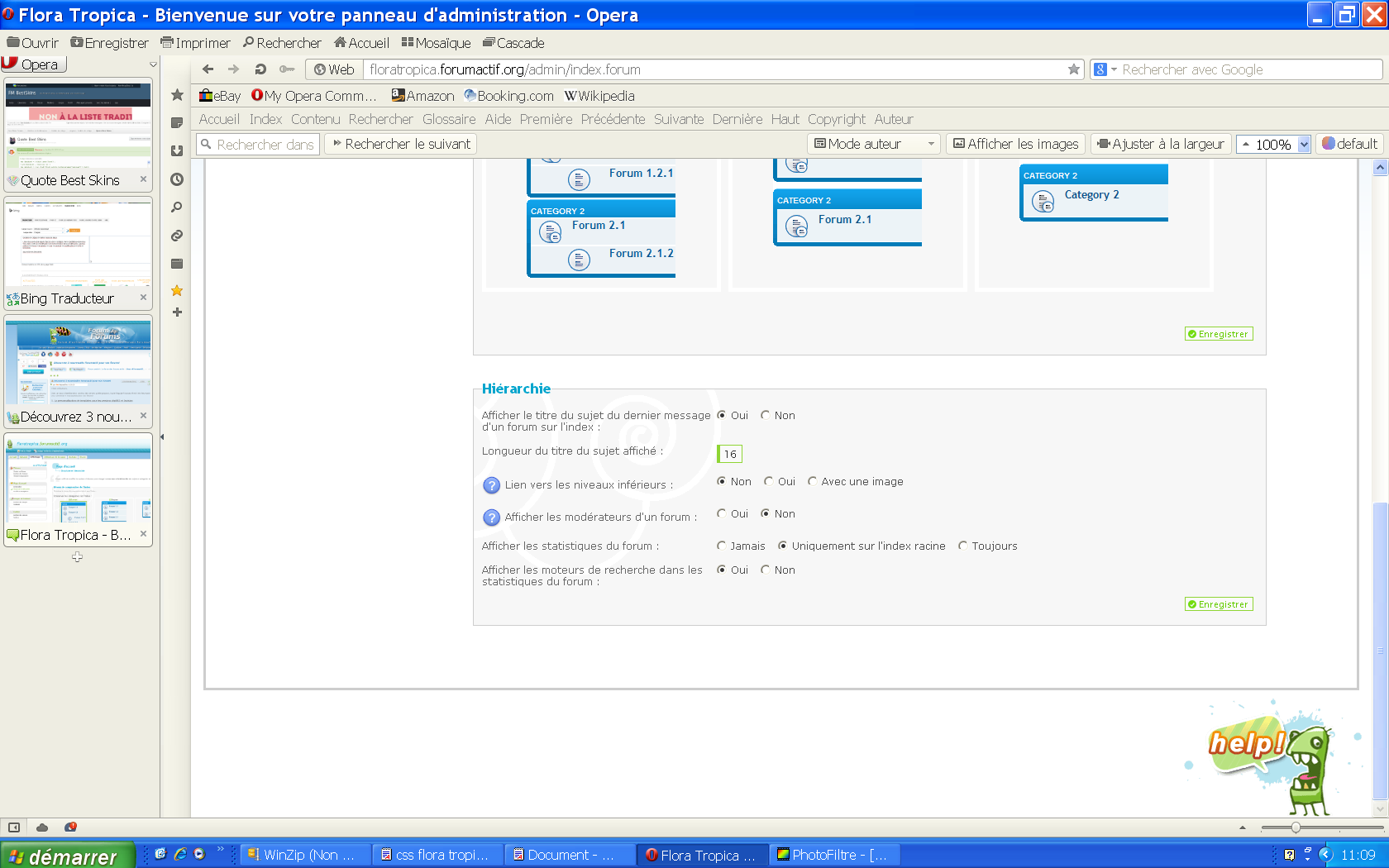
Task: Show help for Lien vers les niveaux inférieurs
Action: pos(491,485)
